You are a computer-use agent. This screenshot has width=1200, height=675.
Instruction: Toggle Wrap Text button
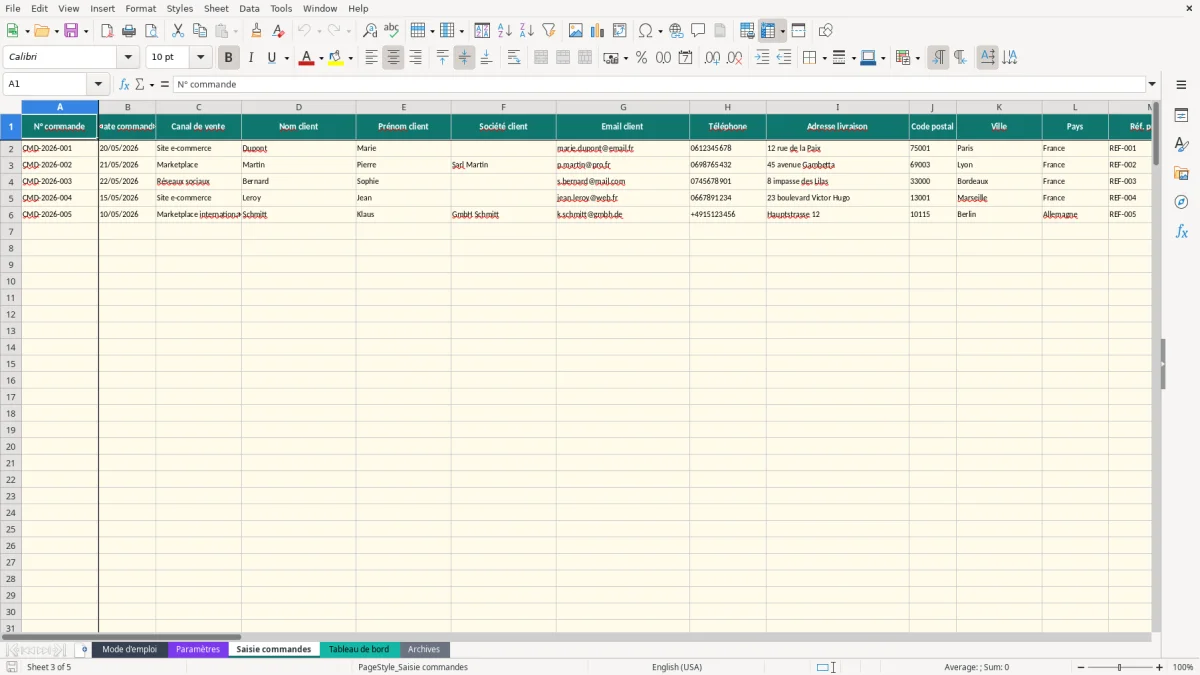514,58
